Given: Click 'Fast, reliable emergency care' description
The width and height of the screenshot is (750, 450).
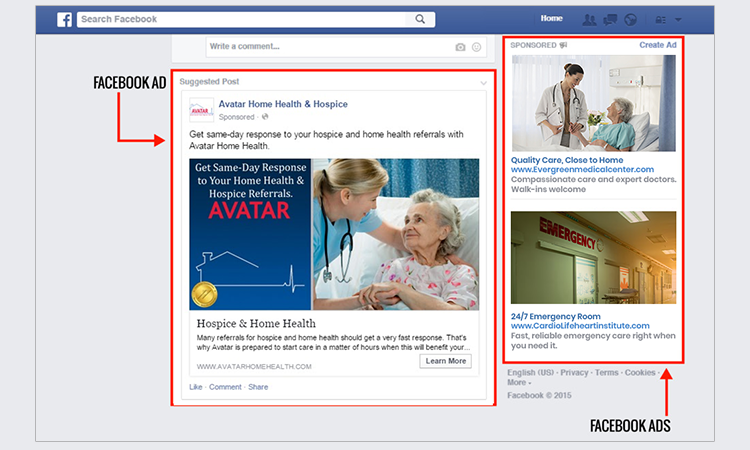Looking at the screenshot, I should pos(593,340).
